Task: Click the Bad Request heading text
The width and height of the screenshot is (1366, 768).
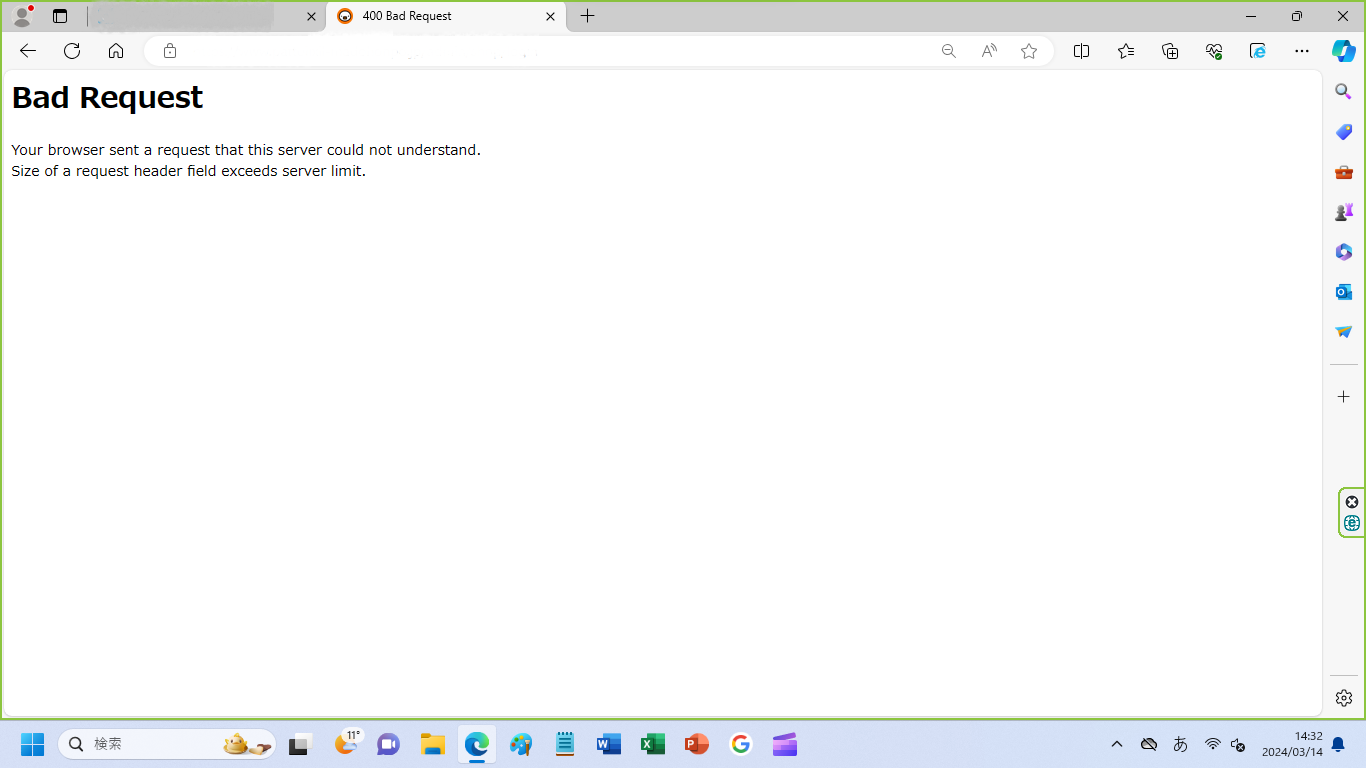Action: click(x=107, y=97)
